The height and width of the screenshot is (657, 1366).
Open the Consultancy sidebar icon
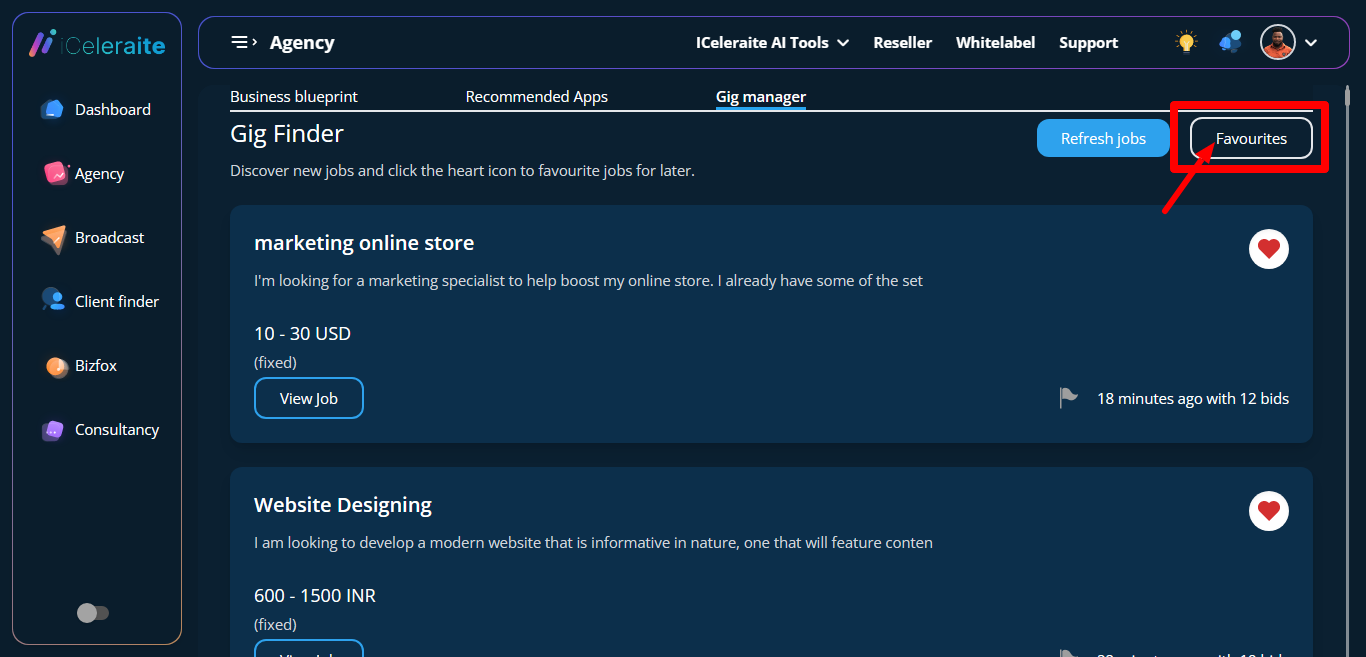pos(53,430)
